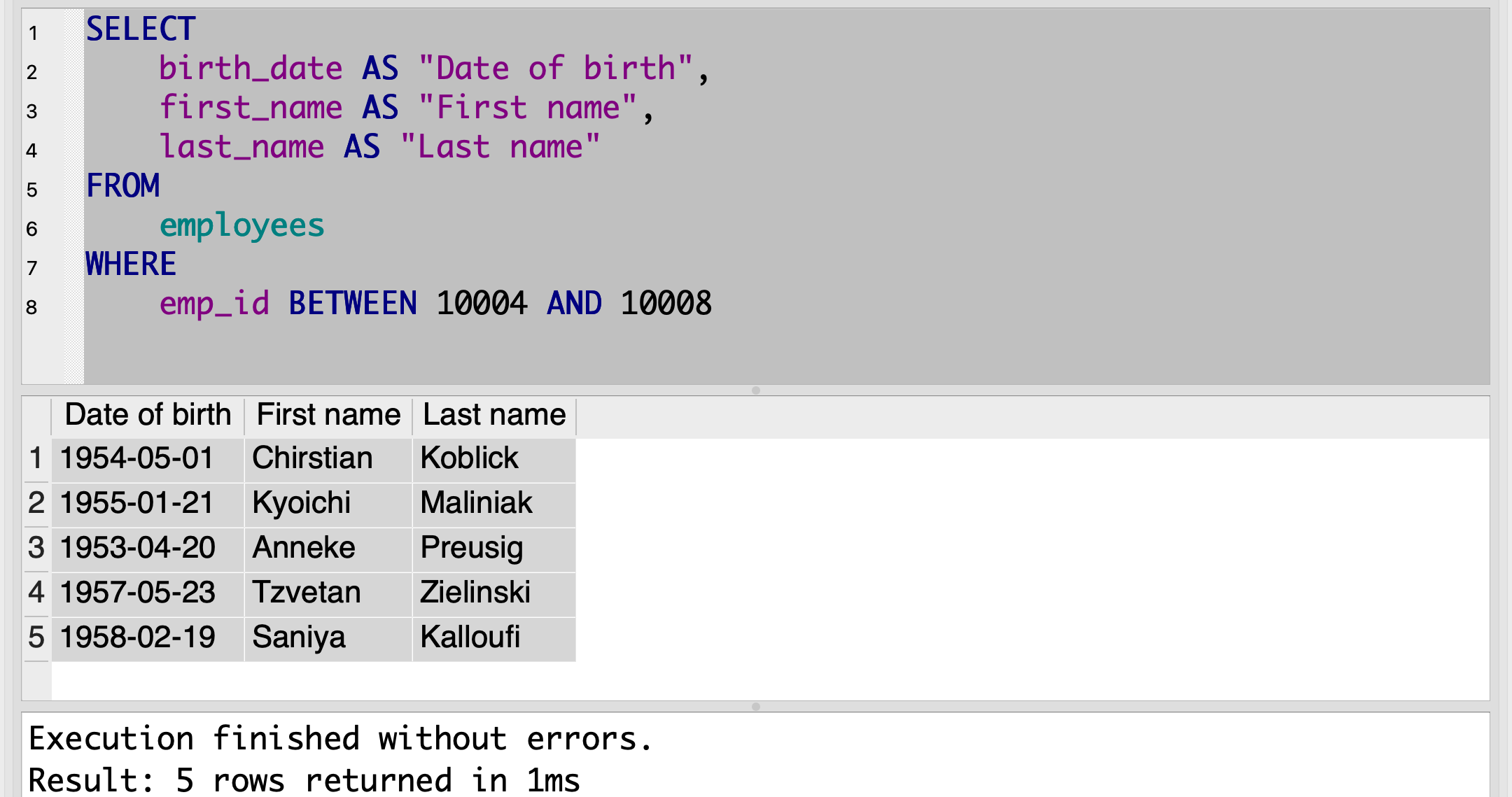Select the "Zielinski" cell in results
The image size is (1512, 797).
coord(475,593)
